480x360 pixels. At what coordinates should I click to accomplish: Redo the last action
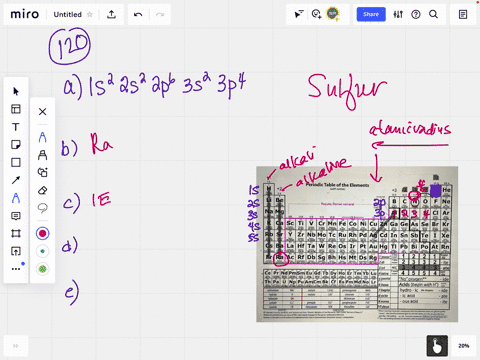(160, 14)
